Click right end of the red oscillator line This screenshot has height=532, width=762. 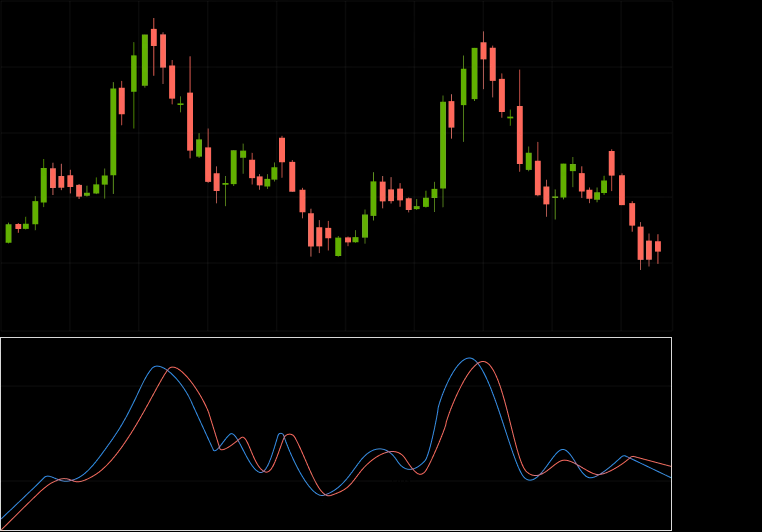pos(670,467)
